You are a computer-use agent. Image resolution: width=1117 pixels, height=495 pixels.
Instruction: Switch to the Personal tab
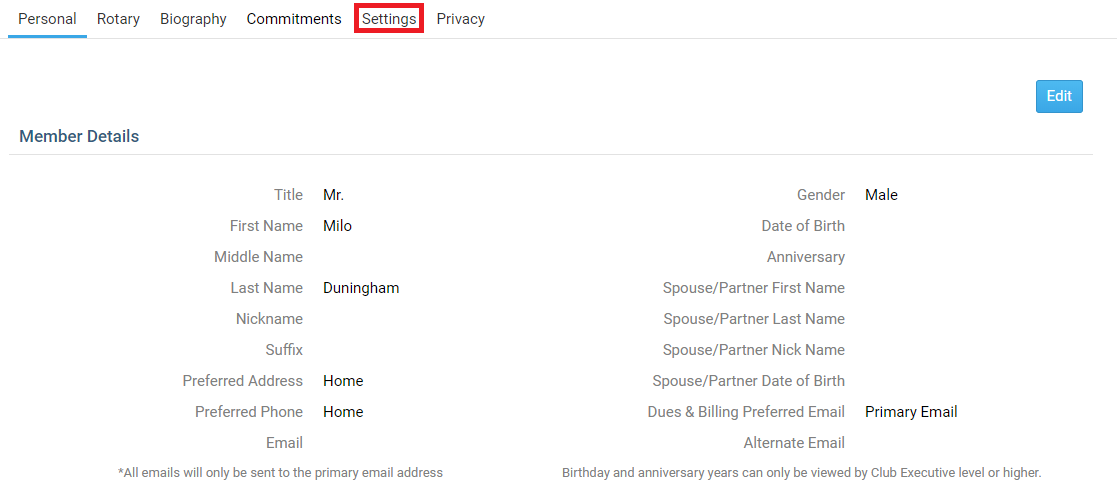point(47,19)
